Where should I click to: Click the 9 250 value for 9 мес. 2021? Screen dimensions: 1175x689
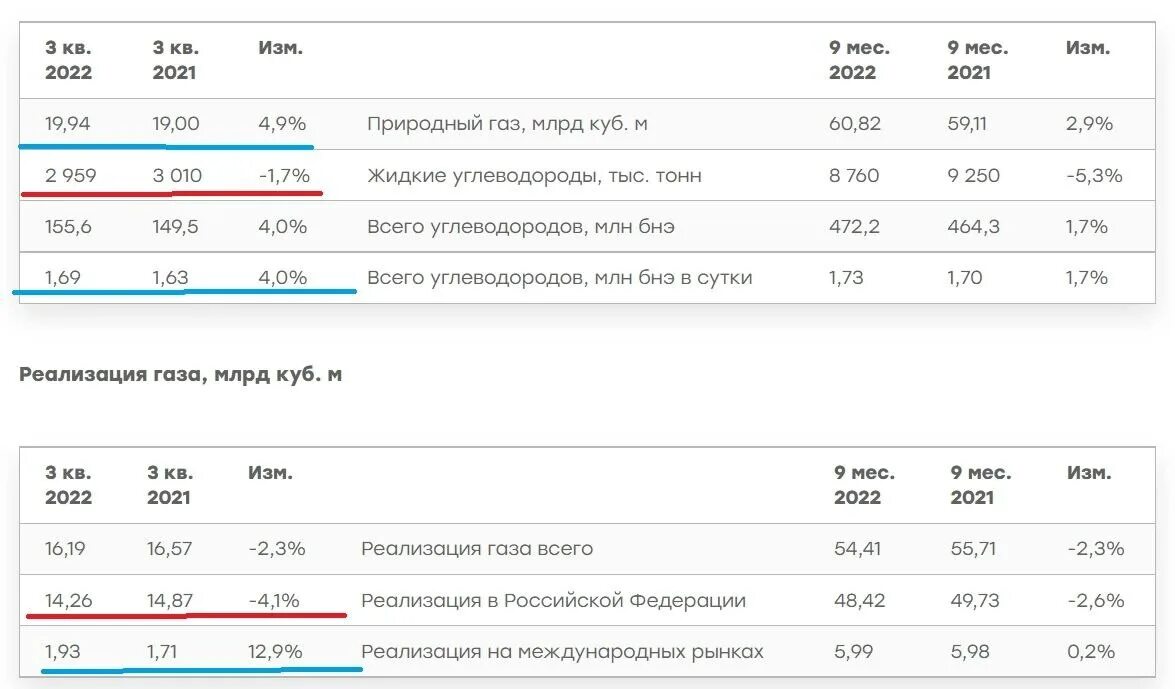pyautogui.click(x=974, y=176)
